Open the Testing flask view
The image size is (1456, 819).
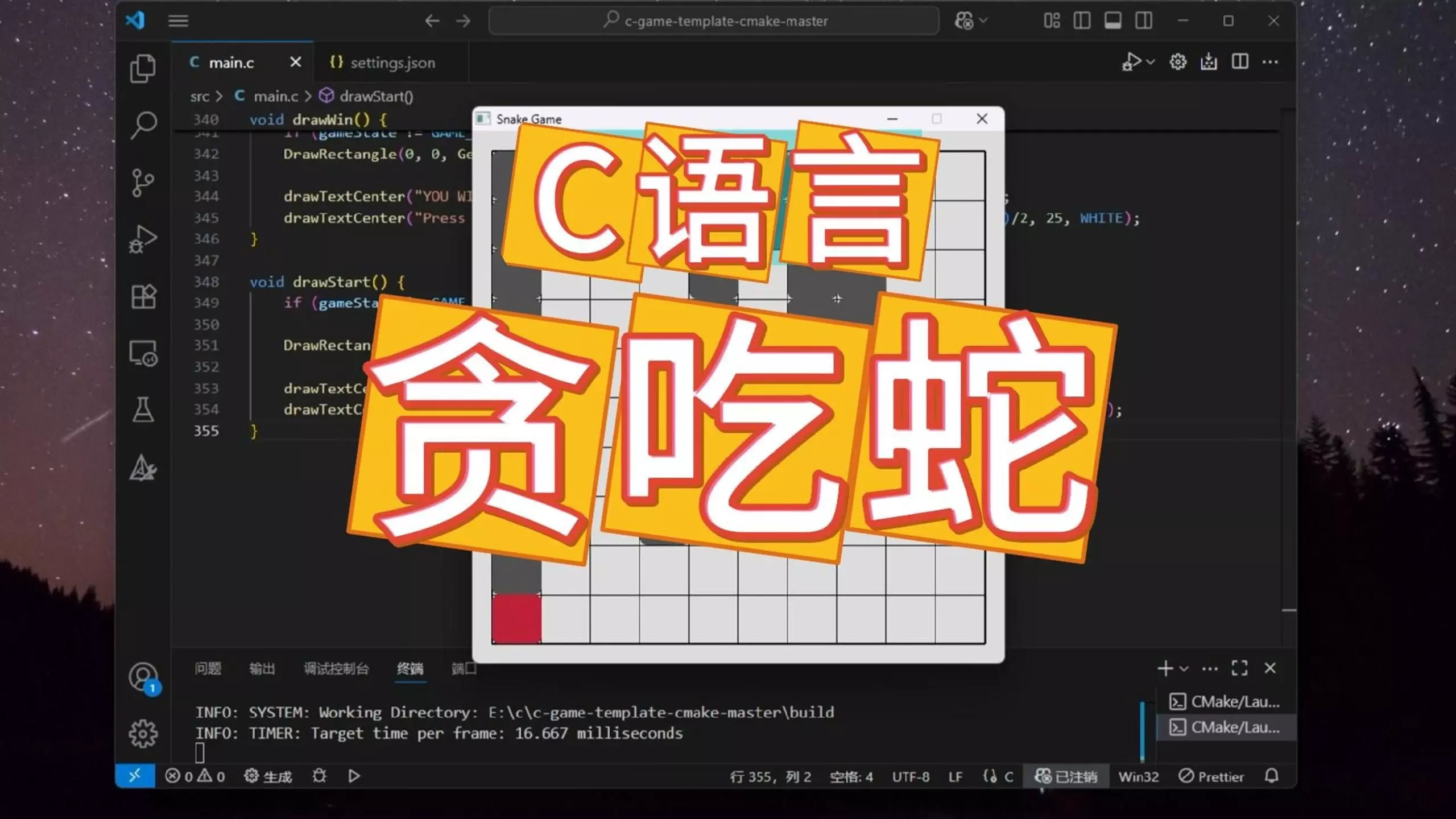tap(143, 410)
